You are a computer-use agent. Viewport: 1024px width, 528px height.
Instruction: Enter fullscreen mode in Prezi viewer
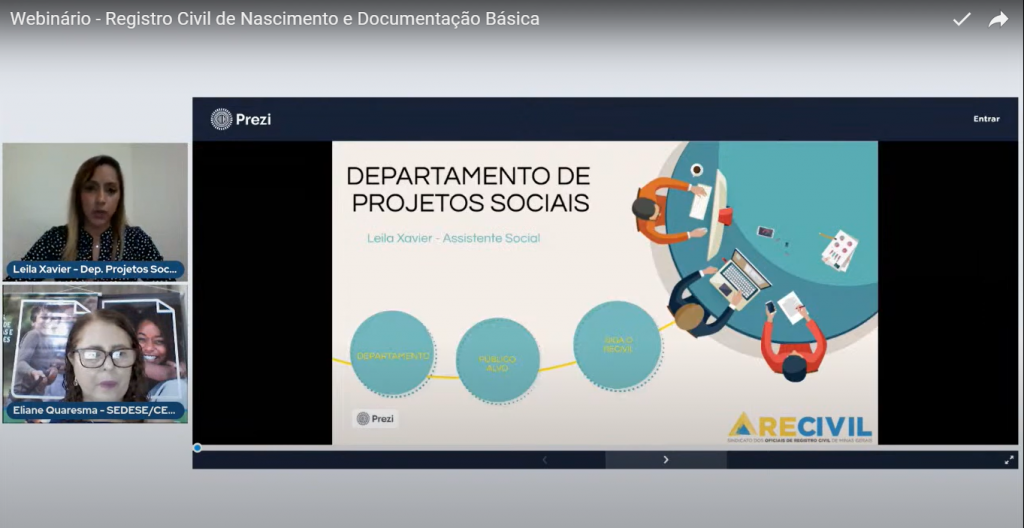tap(1008, 460)
